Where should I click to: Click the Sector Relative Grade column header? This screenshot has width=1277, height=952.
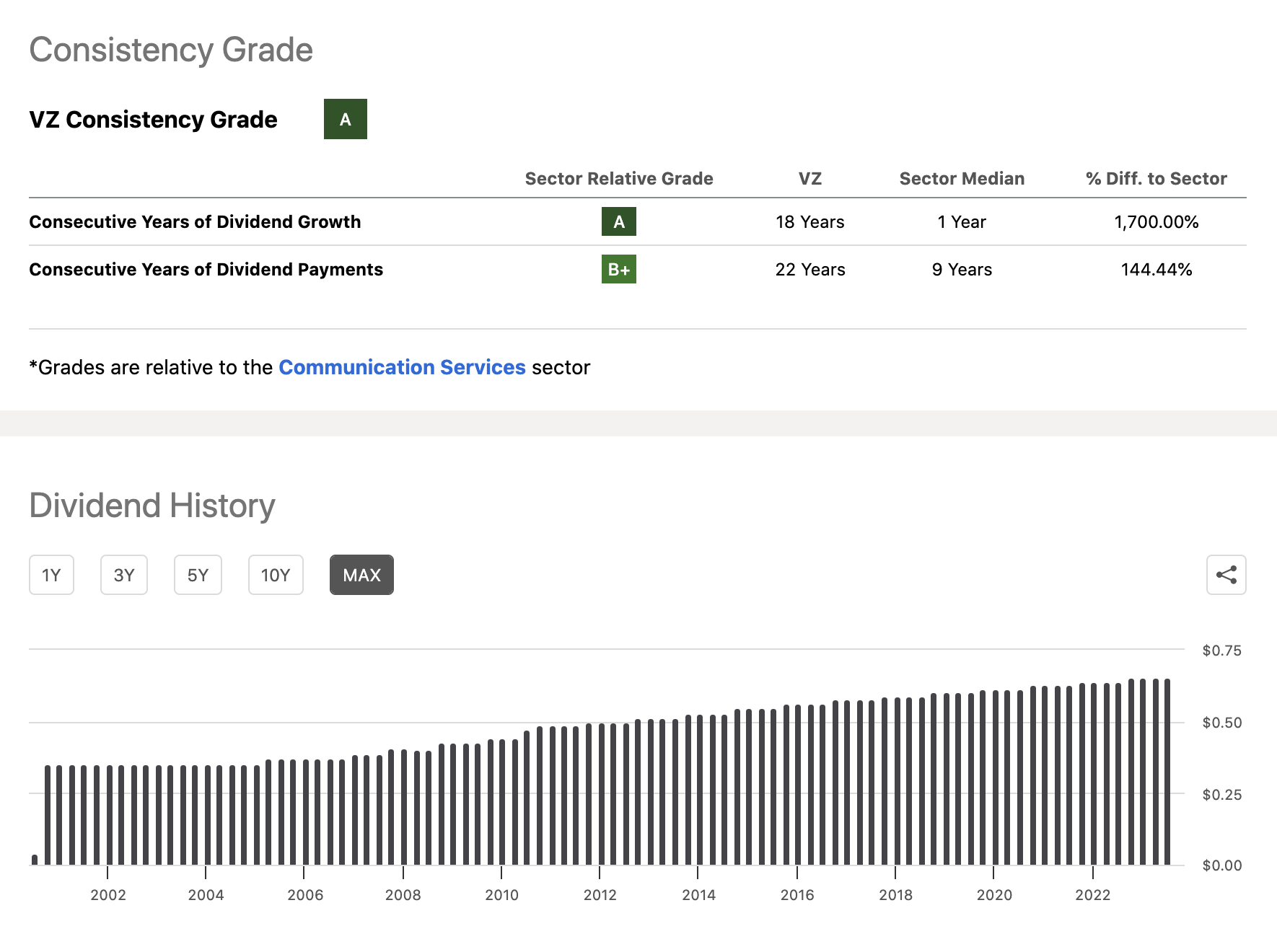coord(619,178)
